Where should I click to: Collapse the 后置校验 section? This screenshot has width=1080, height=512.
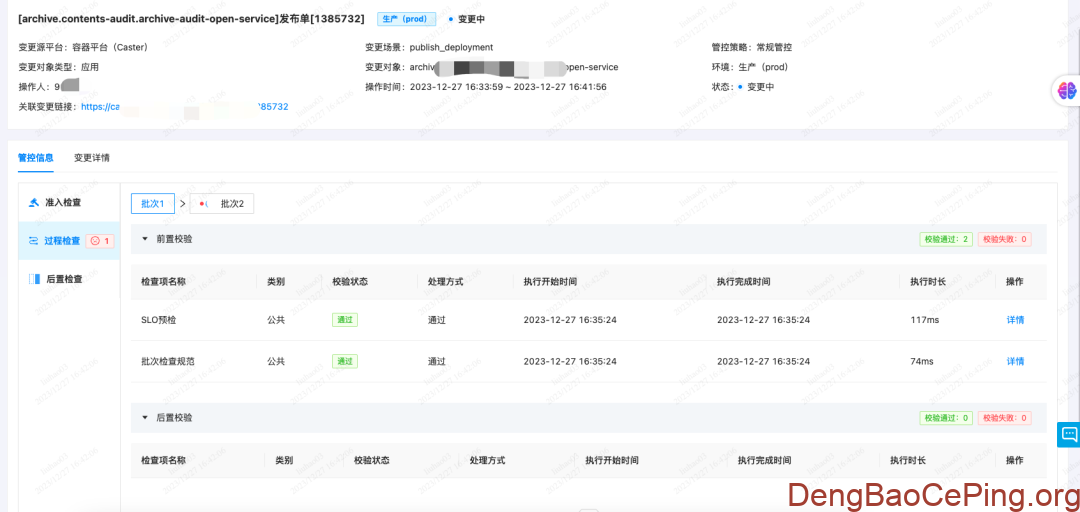point(145,418)
